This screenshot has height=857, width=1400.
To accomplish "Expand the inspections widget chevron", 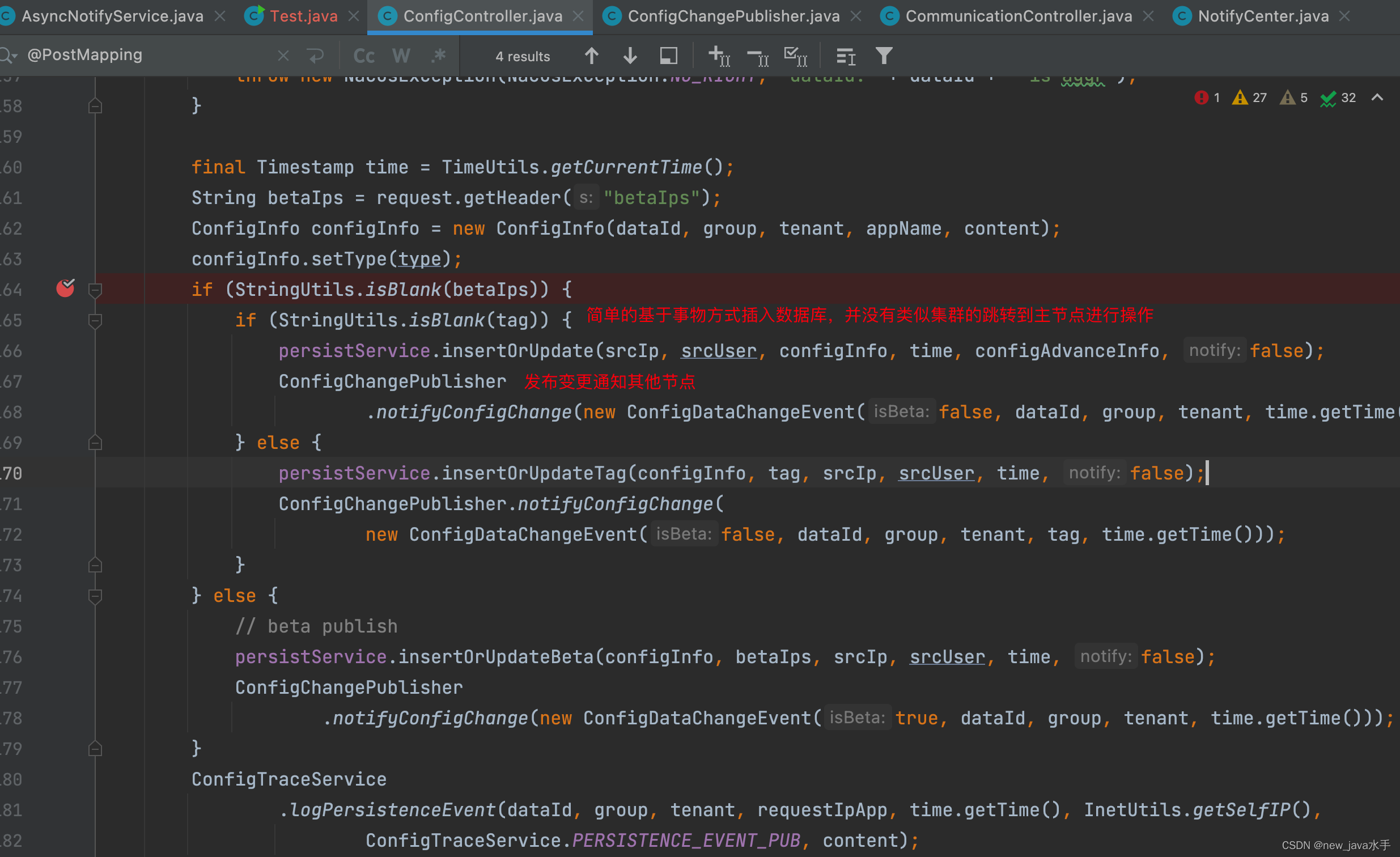I will (x=1377, y=97).
